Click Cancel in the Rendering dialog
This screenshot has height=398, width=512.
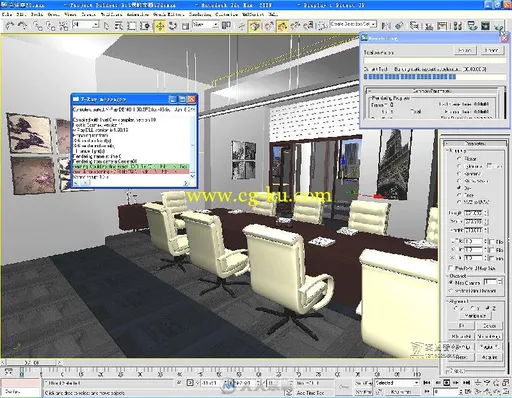[x=492, y=50]
